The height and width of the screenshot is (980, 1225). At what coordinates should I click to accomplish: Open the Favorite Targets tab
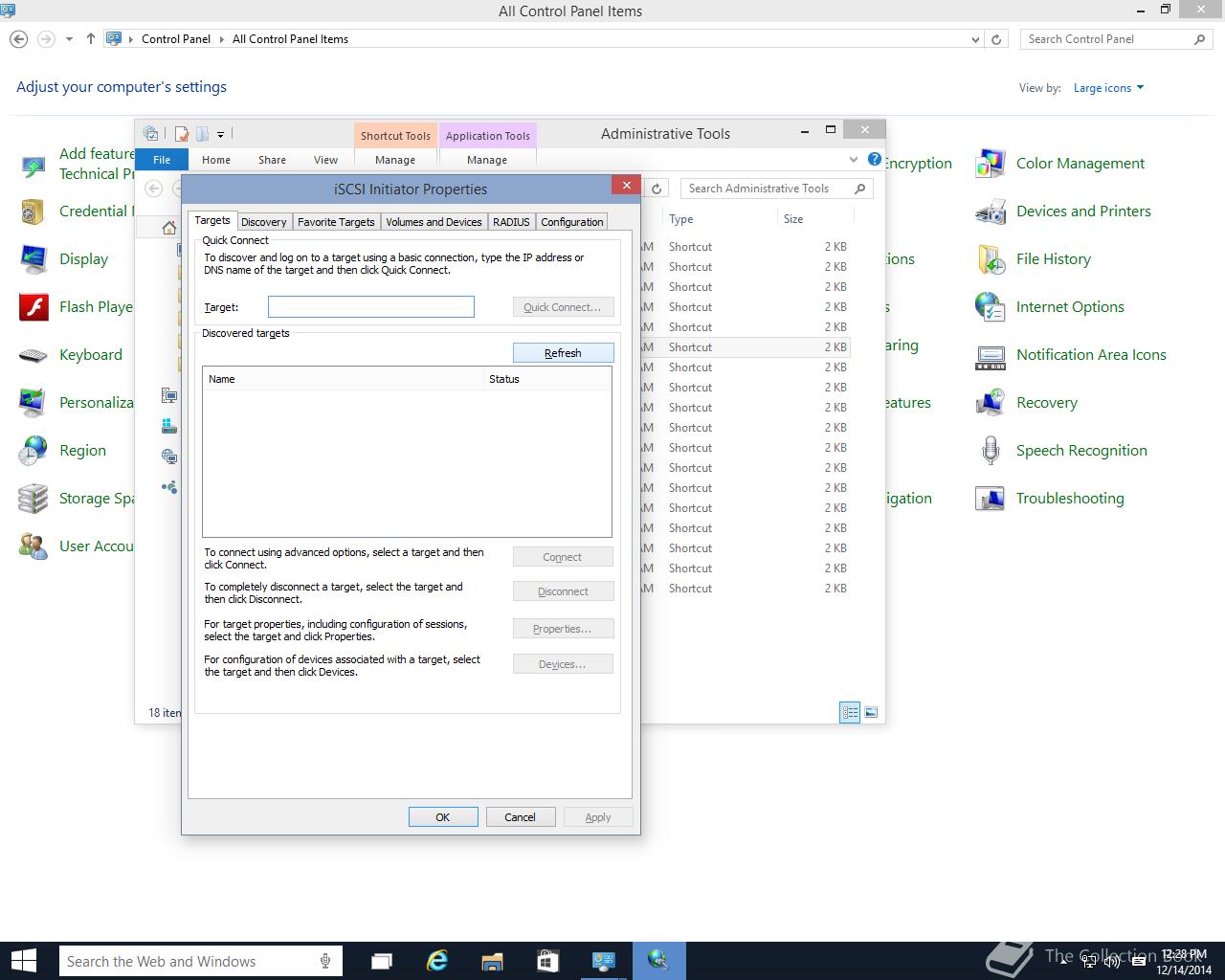[336, 222]
